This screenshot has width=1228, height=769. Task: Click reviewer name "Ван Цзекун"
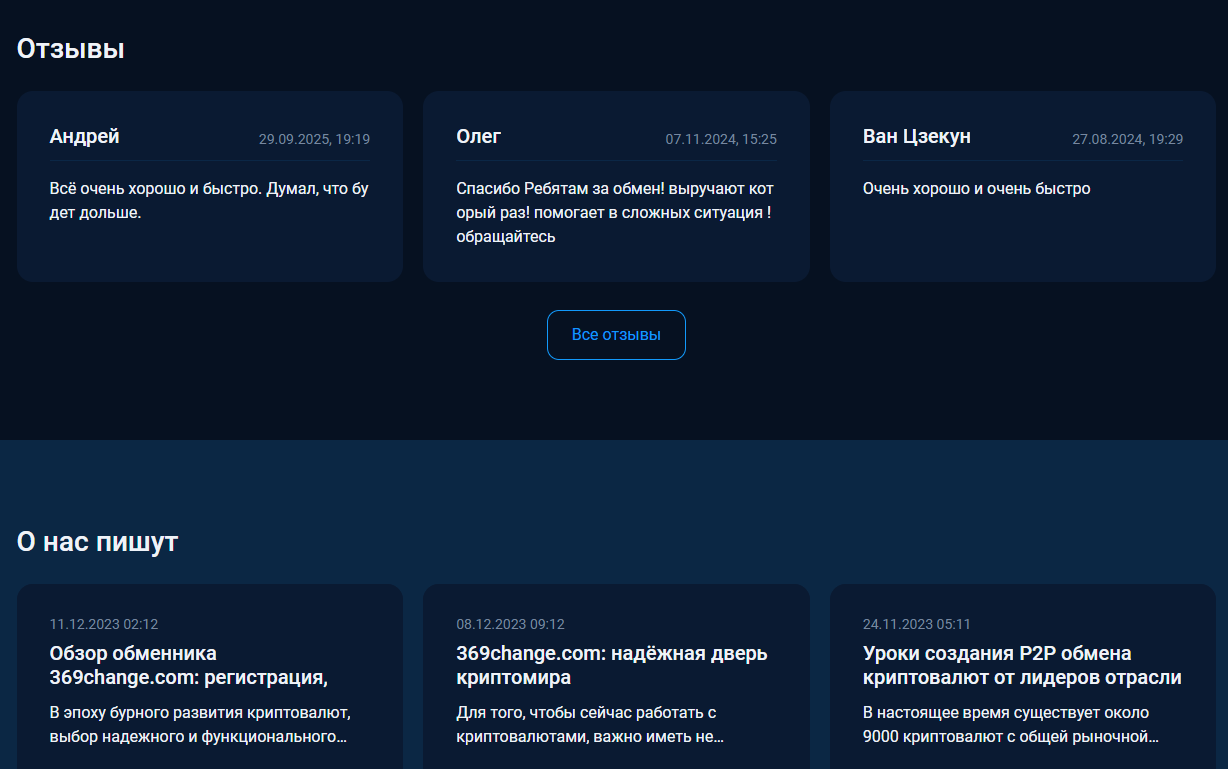point(916,137)
